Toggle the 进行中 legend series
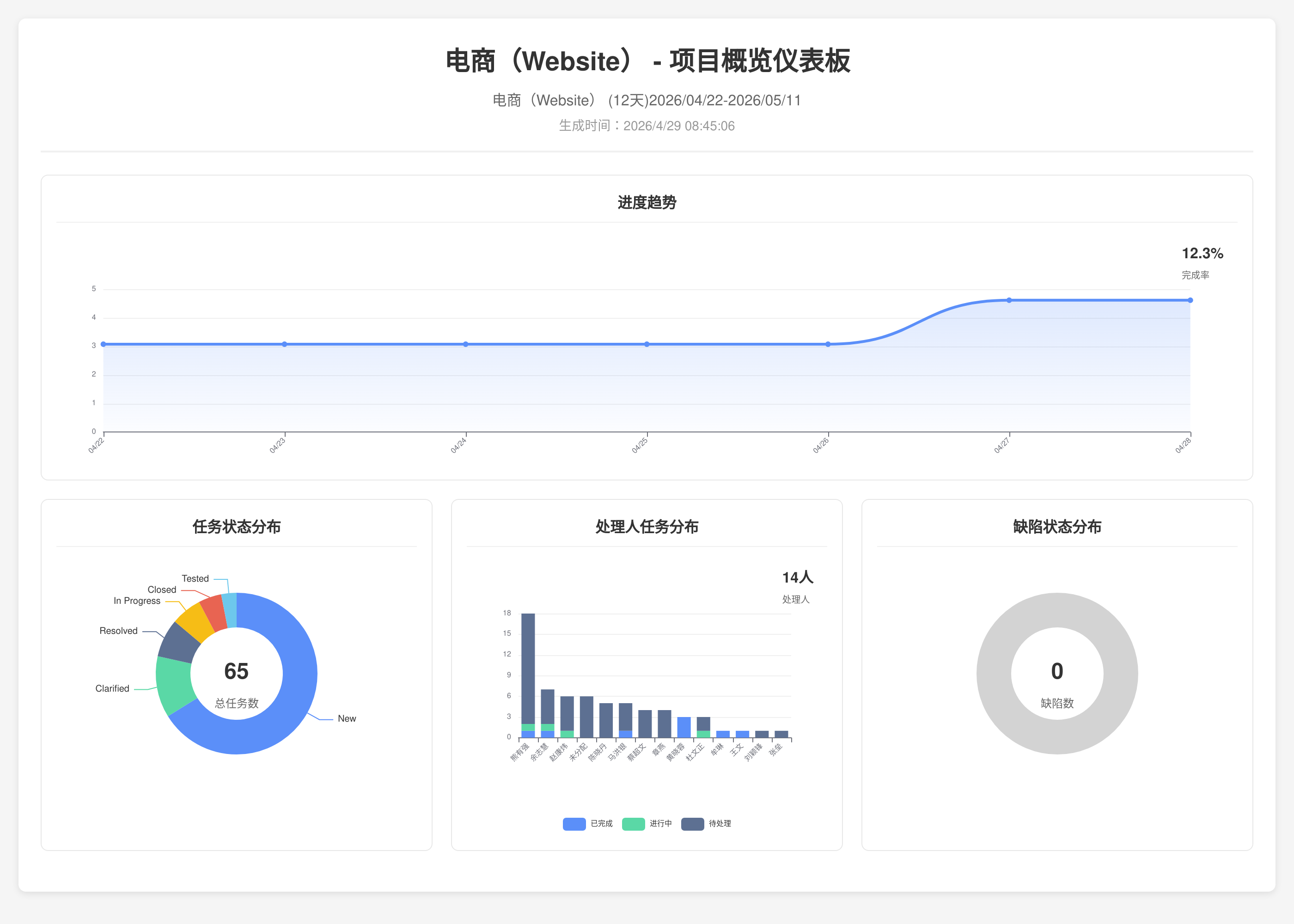 tap(633, 824)
